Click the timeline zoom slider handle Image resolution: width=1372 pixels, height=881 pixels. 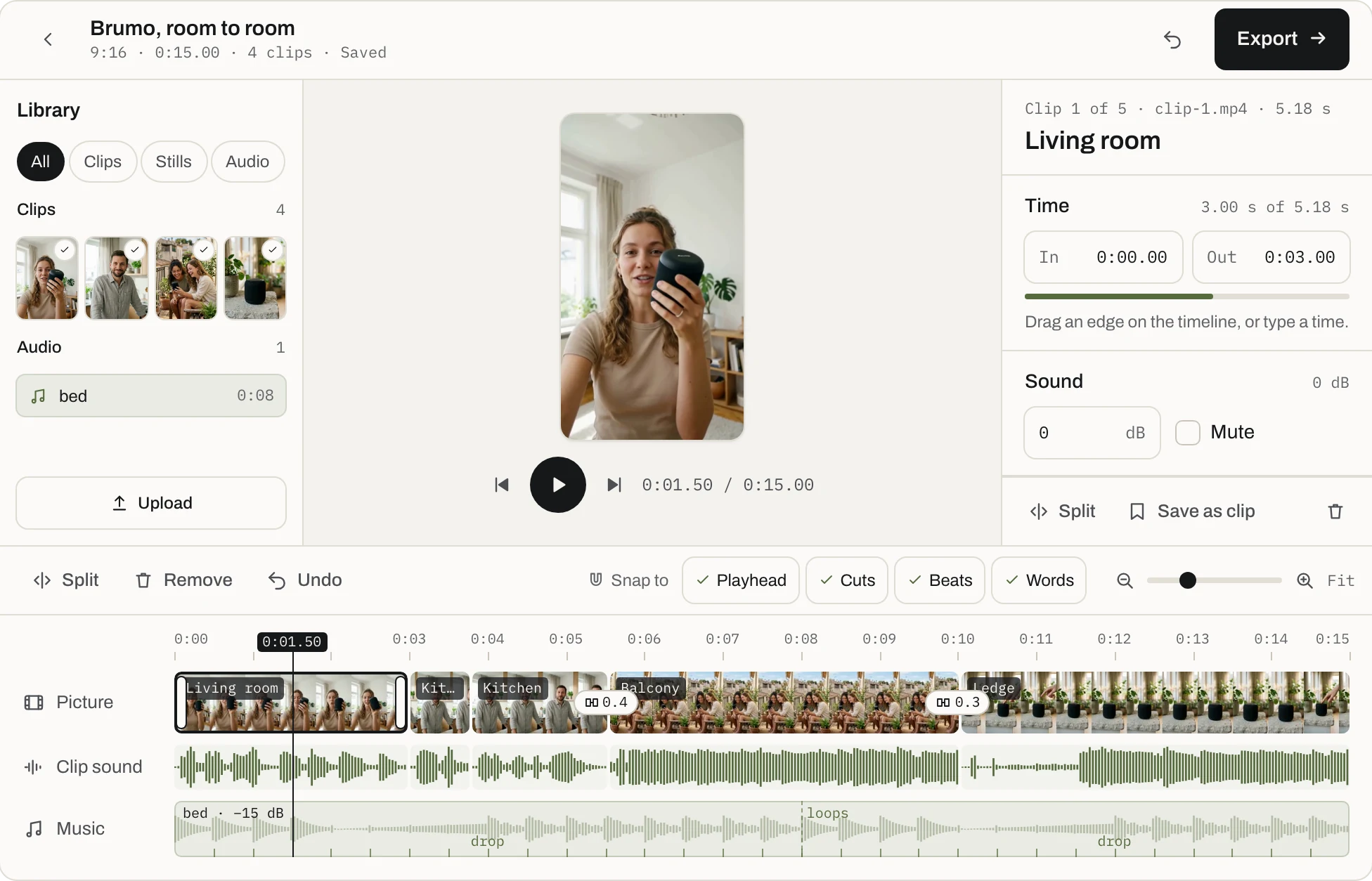(1188, 580)
